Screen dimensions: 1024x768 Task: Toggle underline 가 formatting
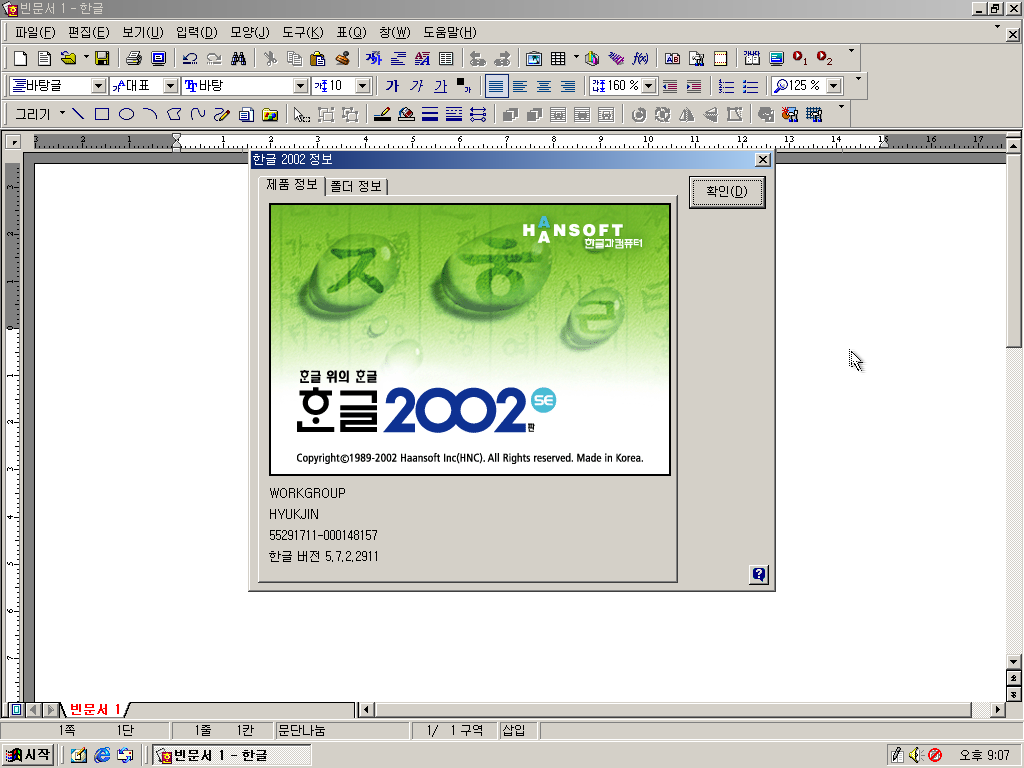click(x=441, y=86)
